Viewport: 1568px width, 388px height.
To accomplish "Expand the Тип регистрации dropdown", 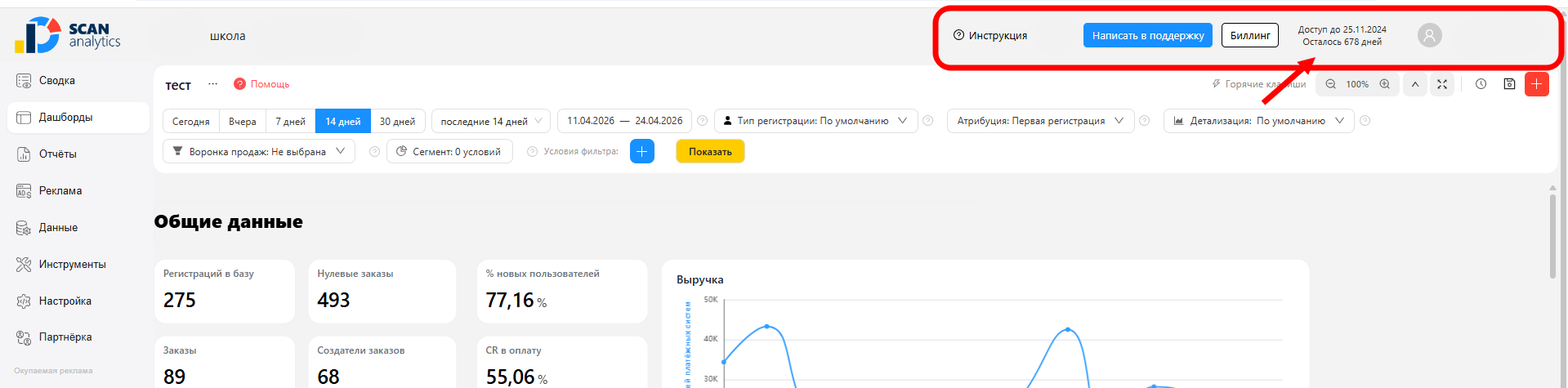I will click(816, 121).
